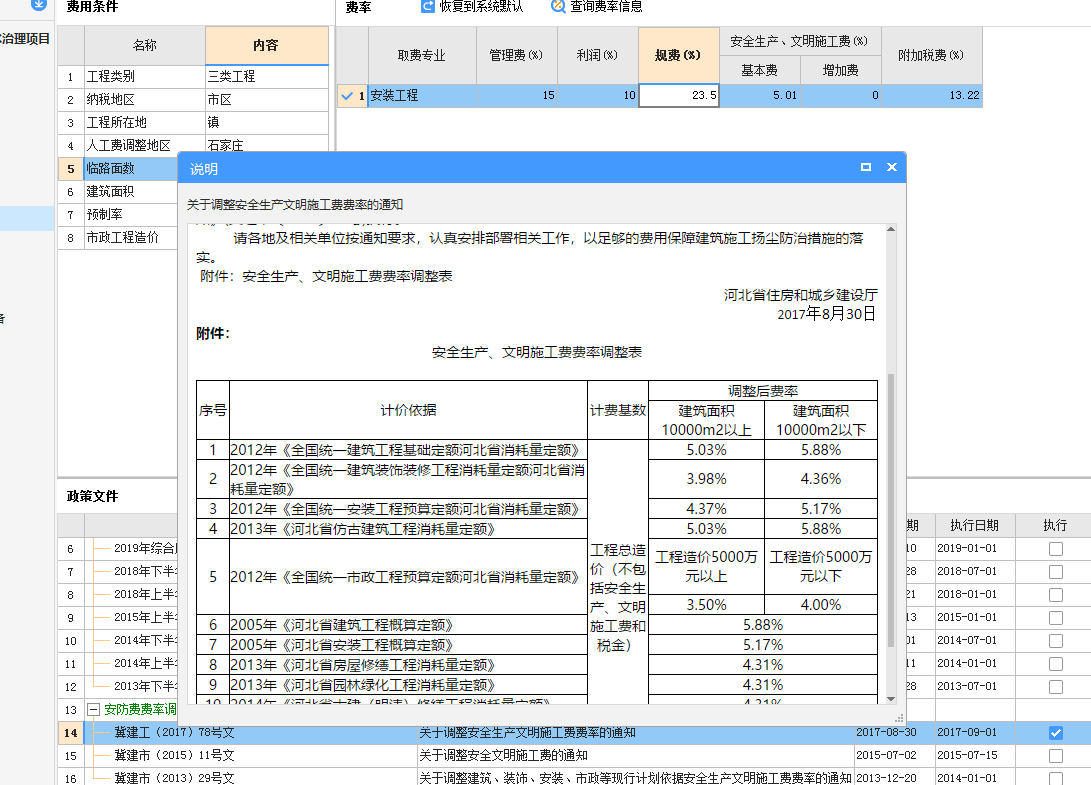This screenshot has height=785, width=1091.
Task: Click execution date 2017-09-01 cell
Action: 974,732
